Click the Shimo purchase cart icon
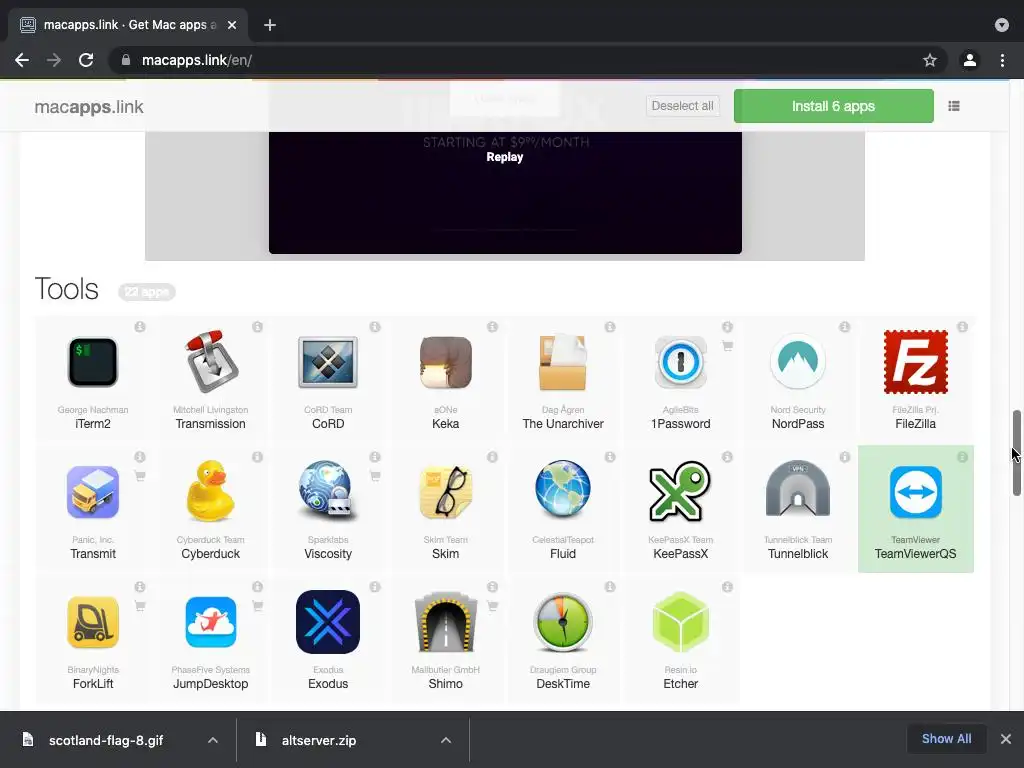 (492, 605)
